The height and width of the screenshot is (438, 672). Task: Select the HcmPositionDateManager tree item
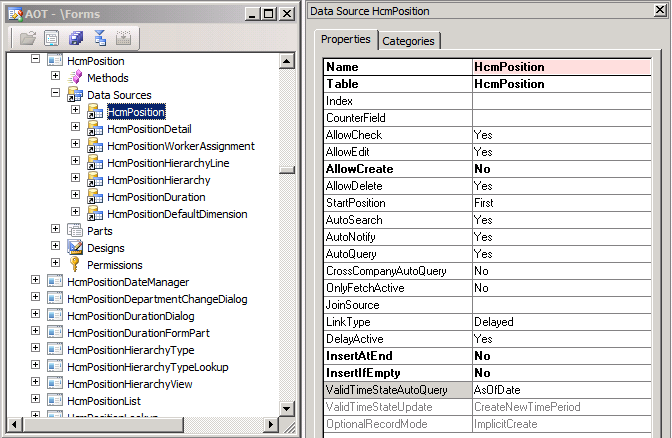pos(128,282)
